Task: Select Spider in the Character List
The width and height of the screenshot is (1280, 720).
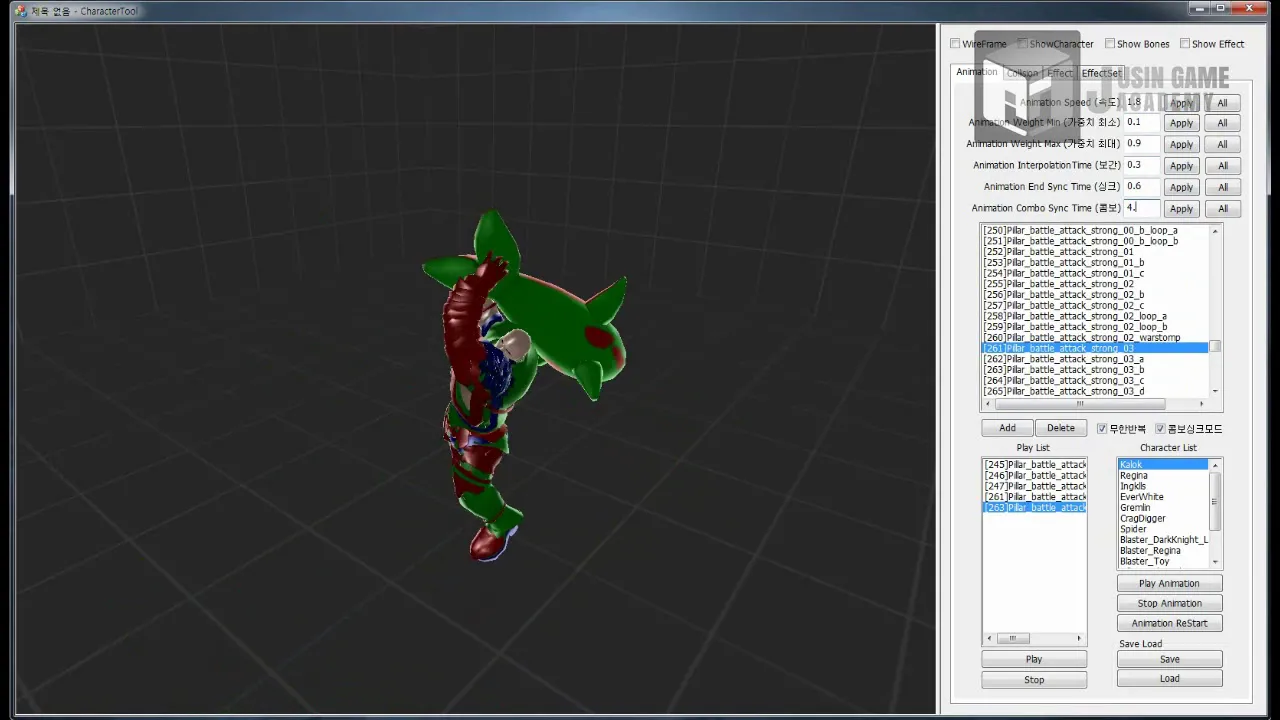Action: coord(1163,529)
